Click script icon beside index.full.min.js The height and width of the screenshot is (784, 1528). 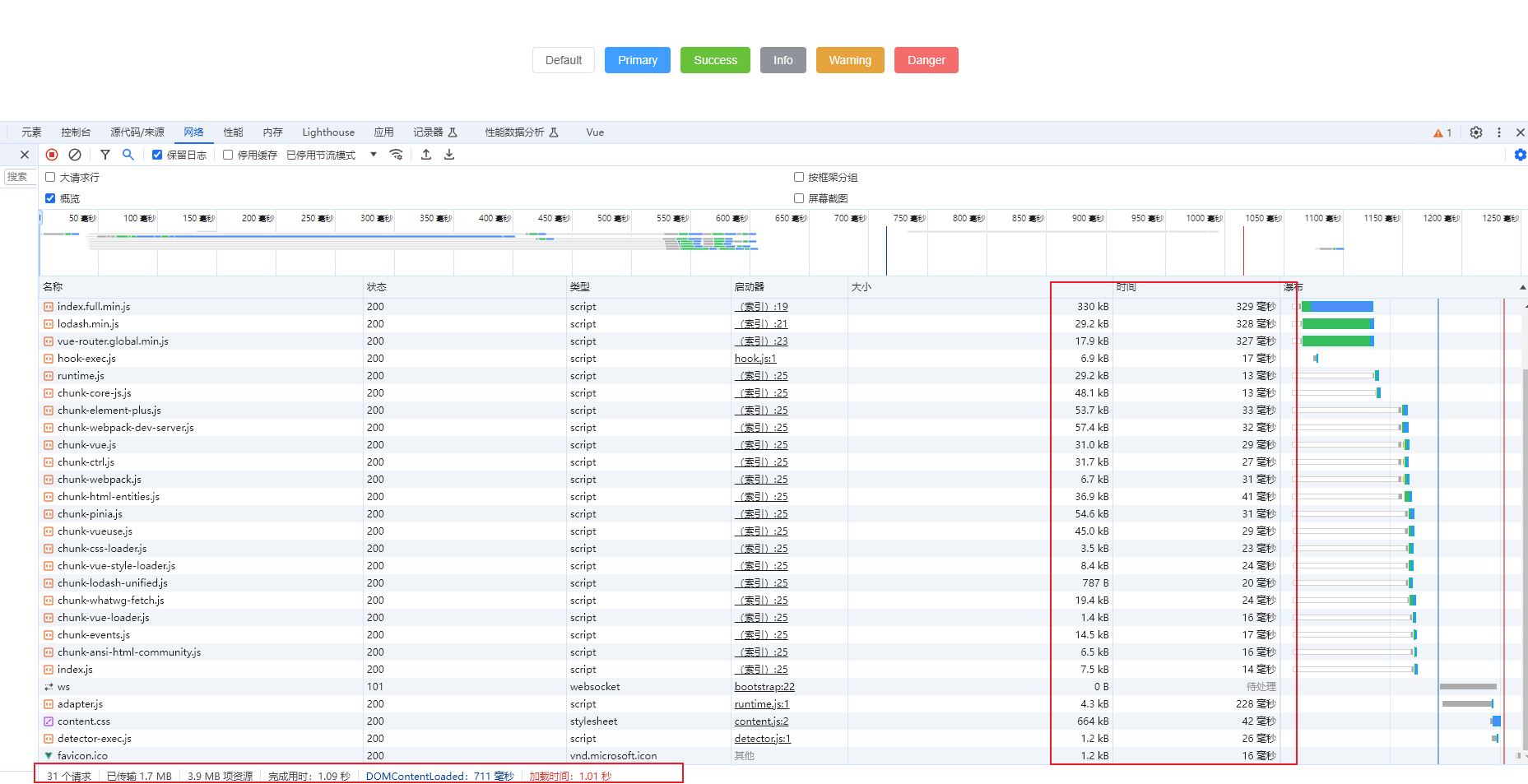point(49,307)
